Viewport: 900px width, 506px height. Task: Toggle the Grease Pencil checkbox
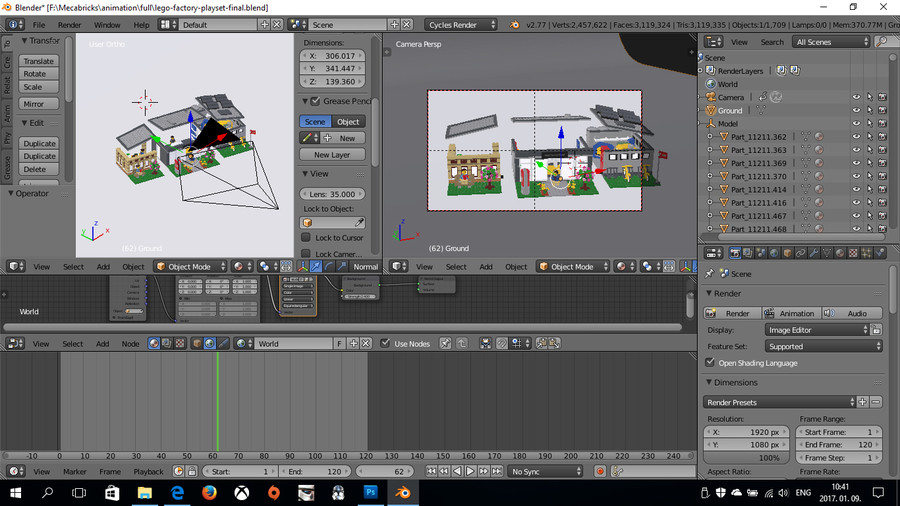315,101
